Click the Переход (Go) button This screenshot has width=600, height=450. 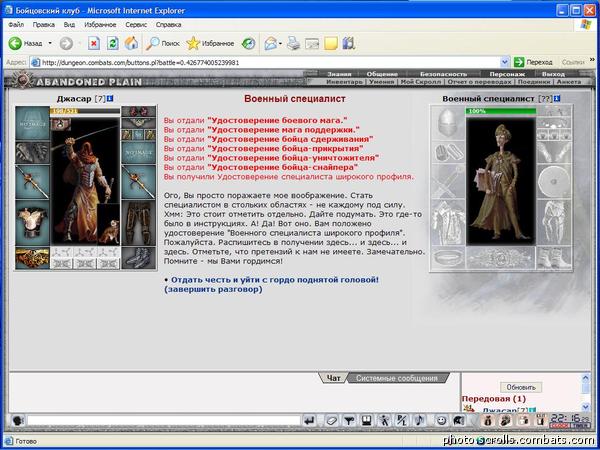coord(533,62)
